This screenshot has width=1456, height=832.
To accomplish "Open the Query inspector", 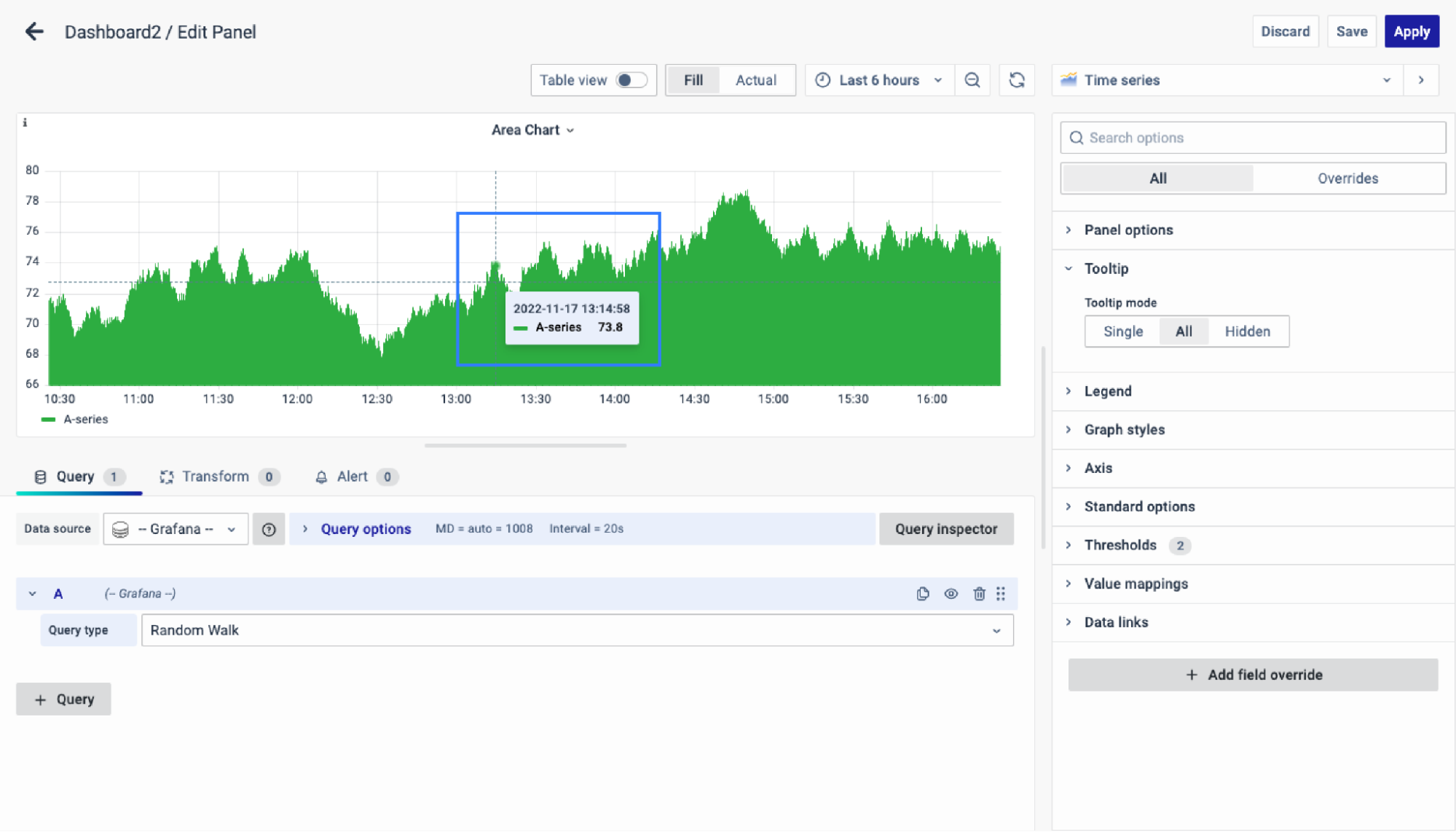I will 945,530.
